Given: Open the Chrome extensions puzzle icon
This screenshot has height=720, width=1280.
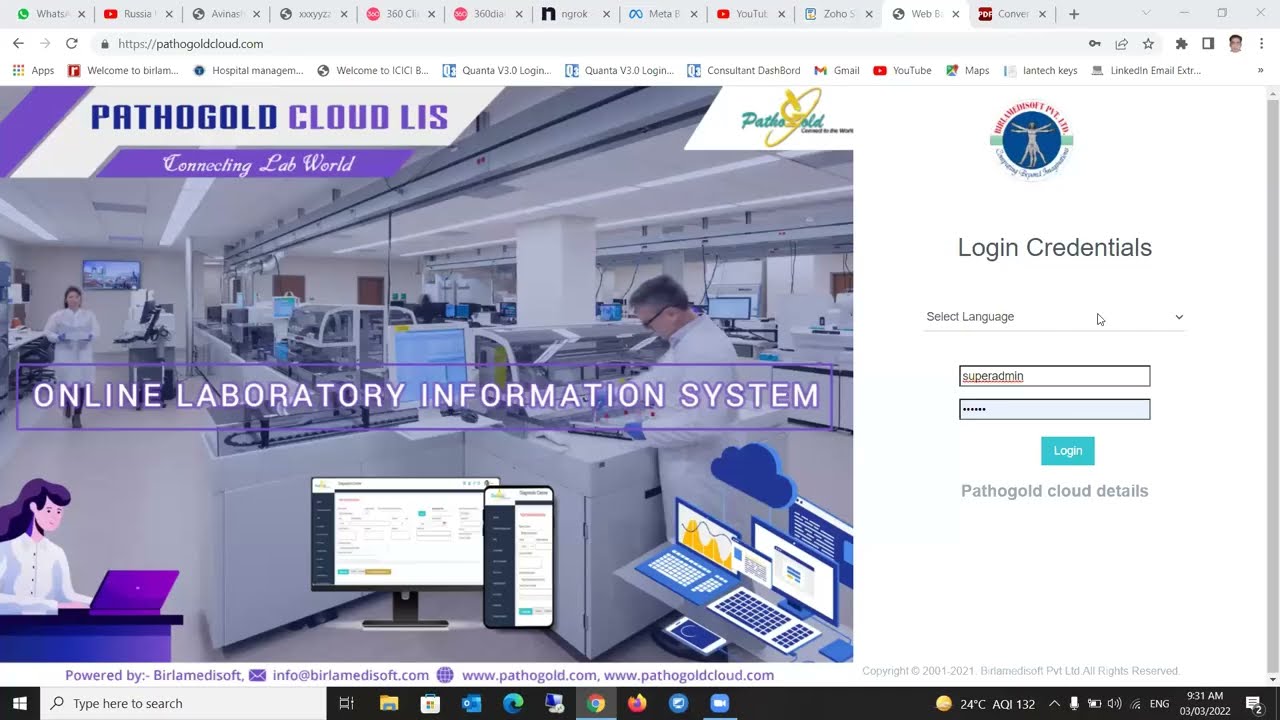Looking at the screenshot, I should (1181, 44).
